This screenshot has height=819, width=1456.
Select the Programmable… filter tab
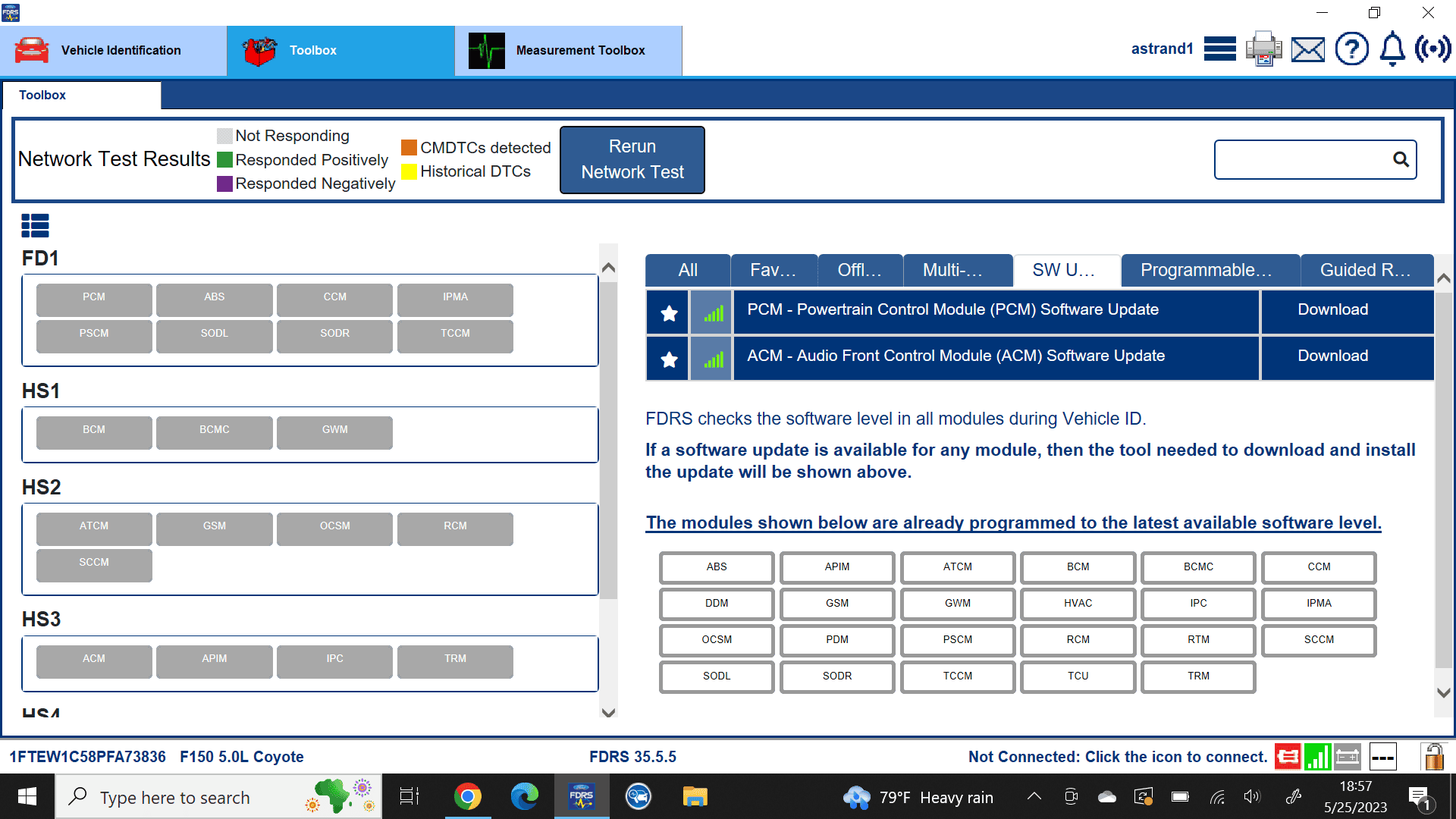1210,270
